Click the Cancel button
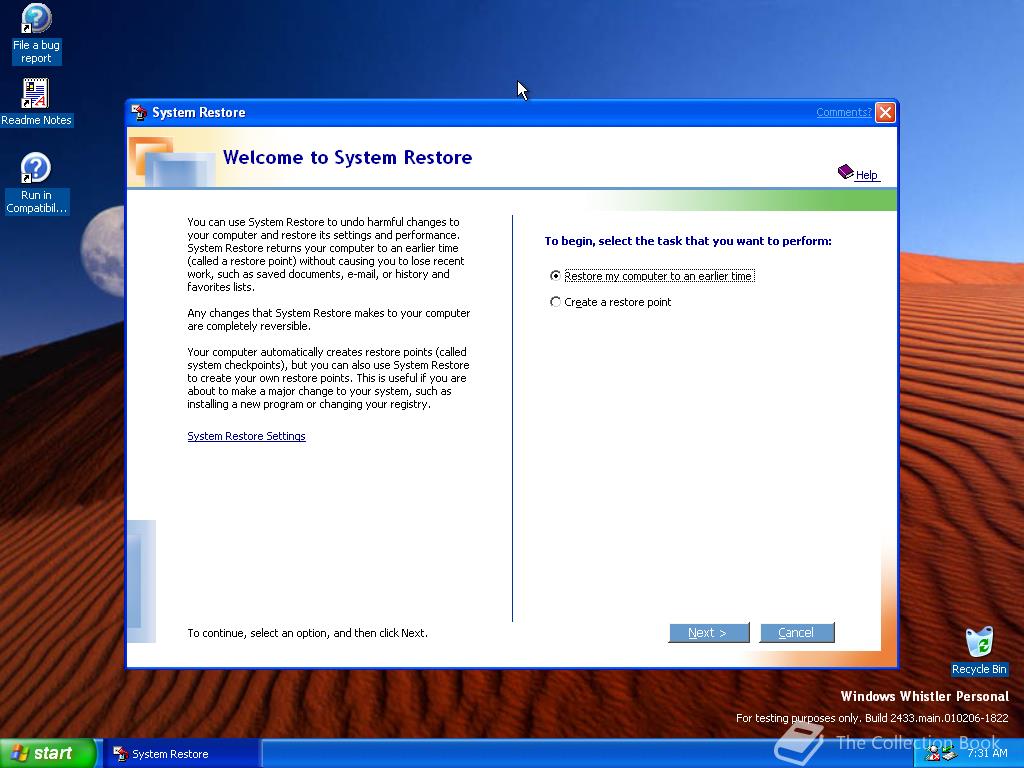1024x768 pixels. point(797,633)
